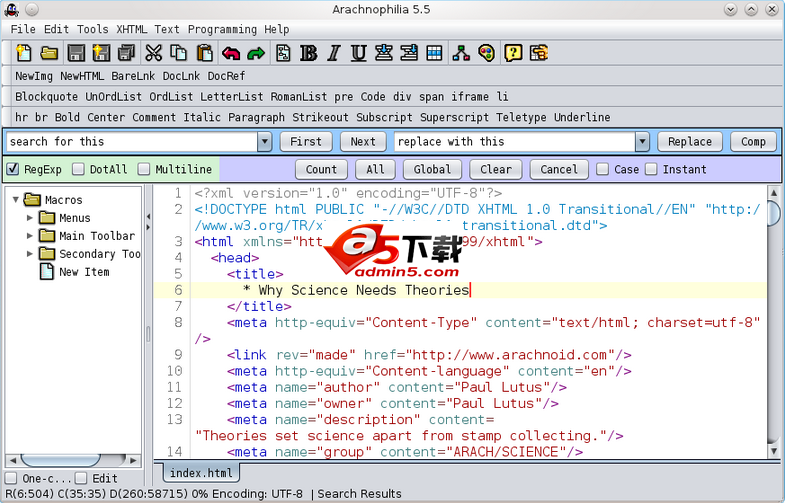Click the last toolbar hand icon

[539, 53]
